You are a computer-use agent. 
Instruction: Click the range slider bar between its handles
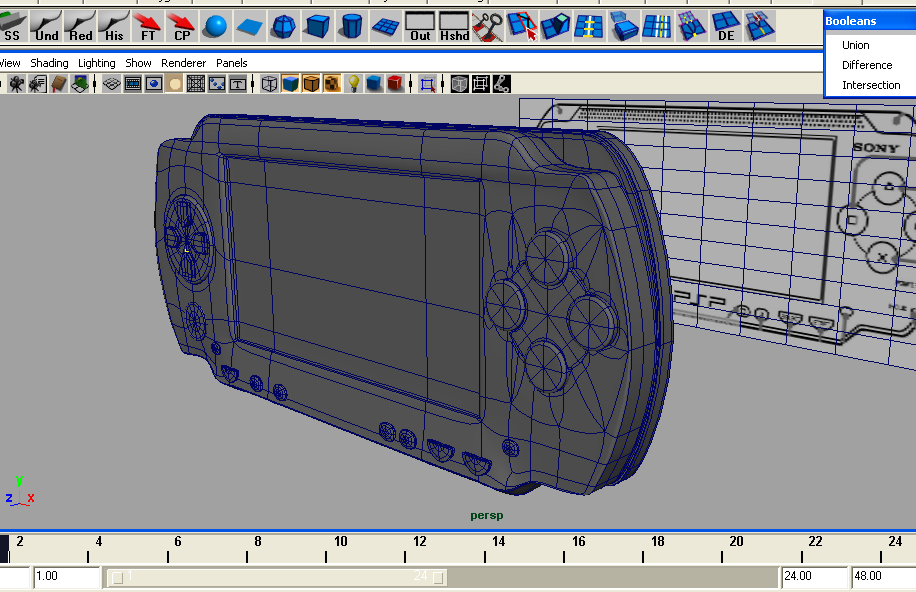click(277, 577)
